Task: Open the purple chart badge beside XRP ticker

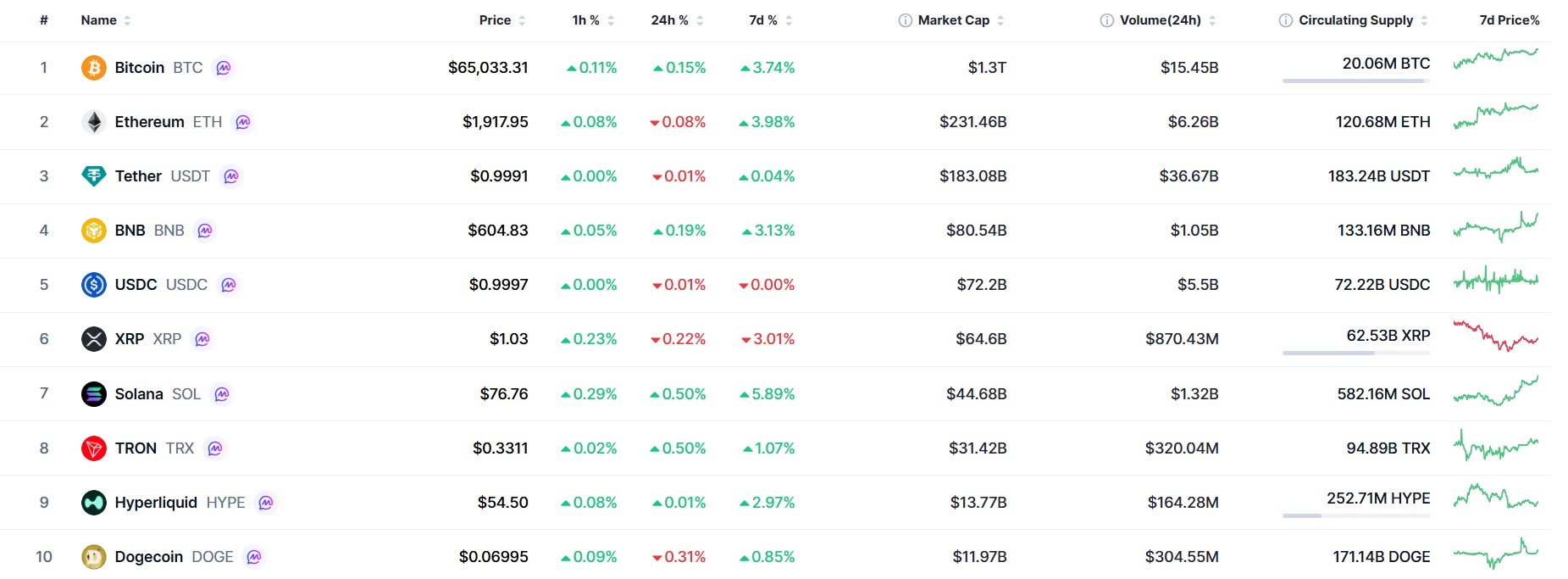Action: 202,339
